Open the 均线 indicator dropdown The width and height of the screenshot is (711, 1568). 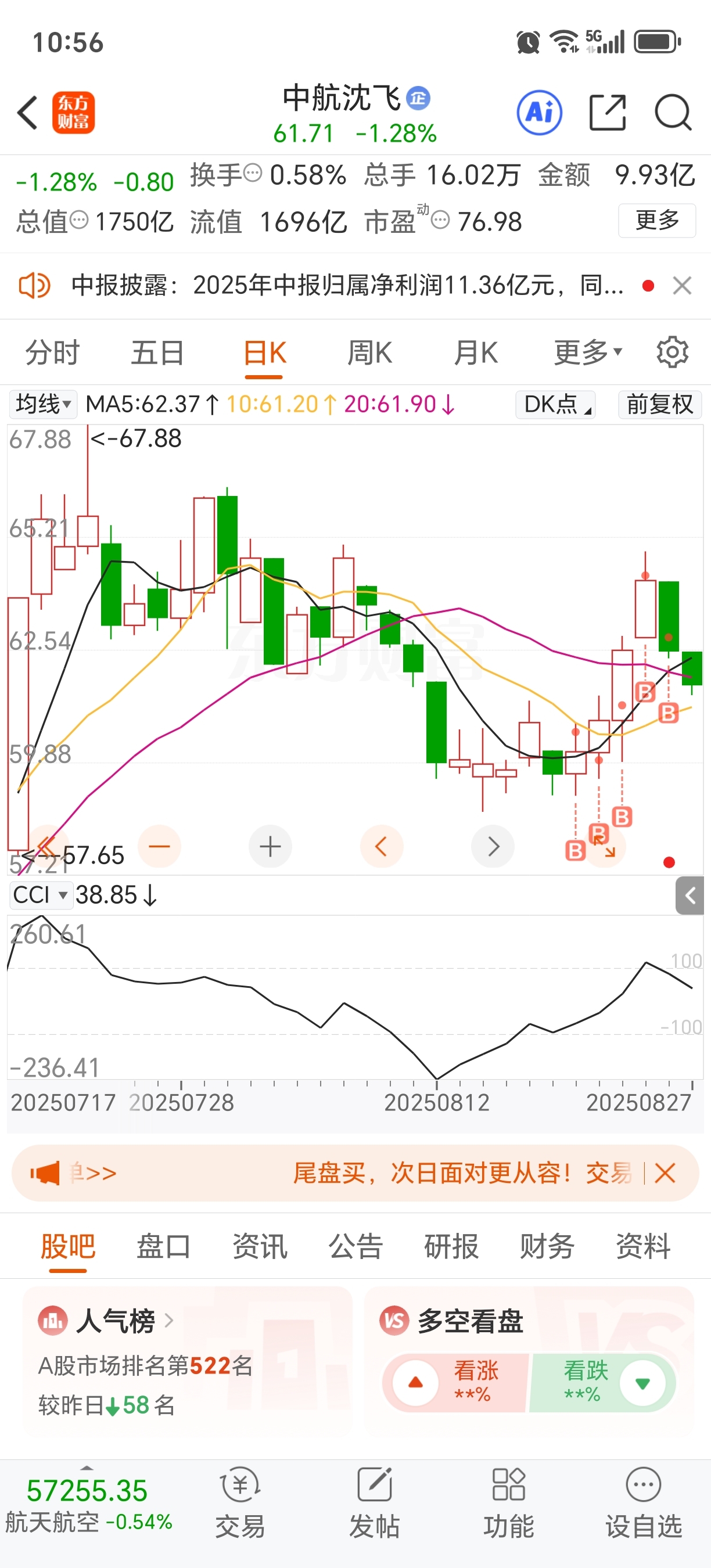point(43,404)
